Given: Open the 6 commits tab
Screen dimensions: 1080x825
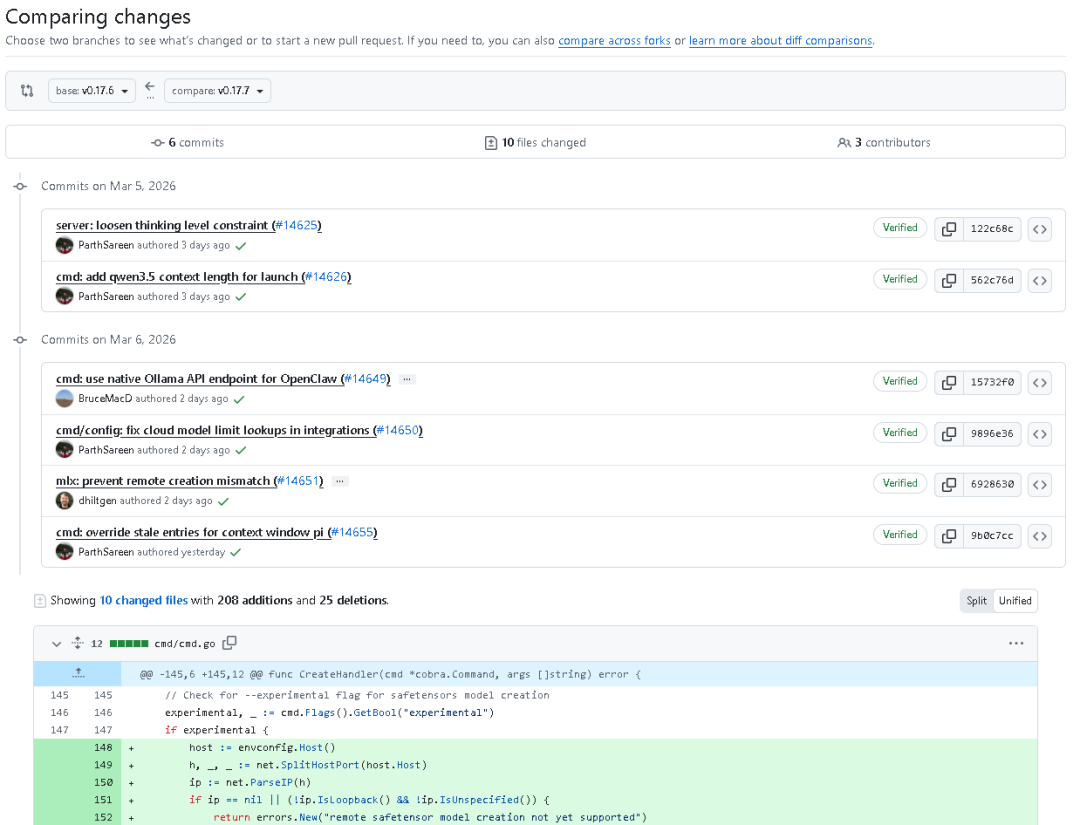Looking at the screenshot, I should pos(188,143).
